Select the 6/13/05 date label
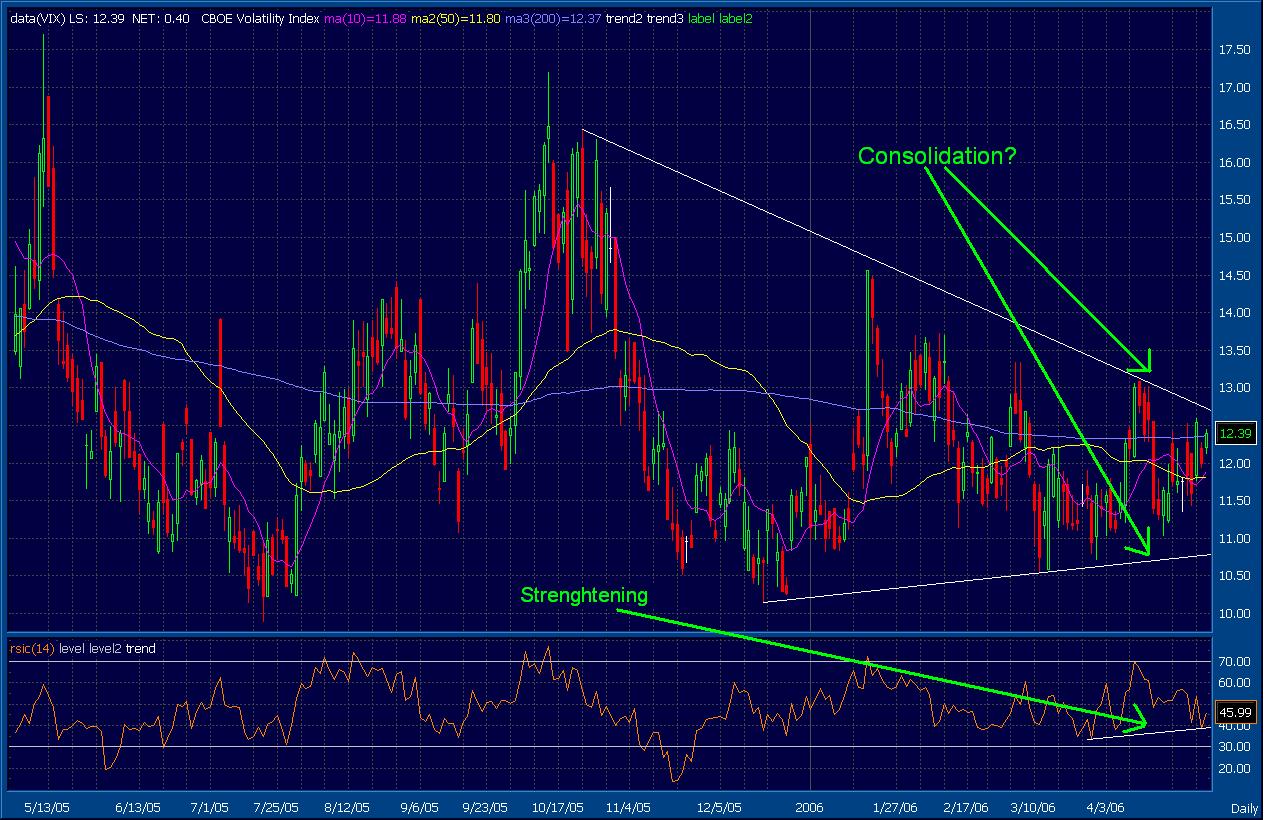 (x=138, y=806)
